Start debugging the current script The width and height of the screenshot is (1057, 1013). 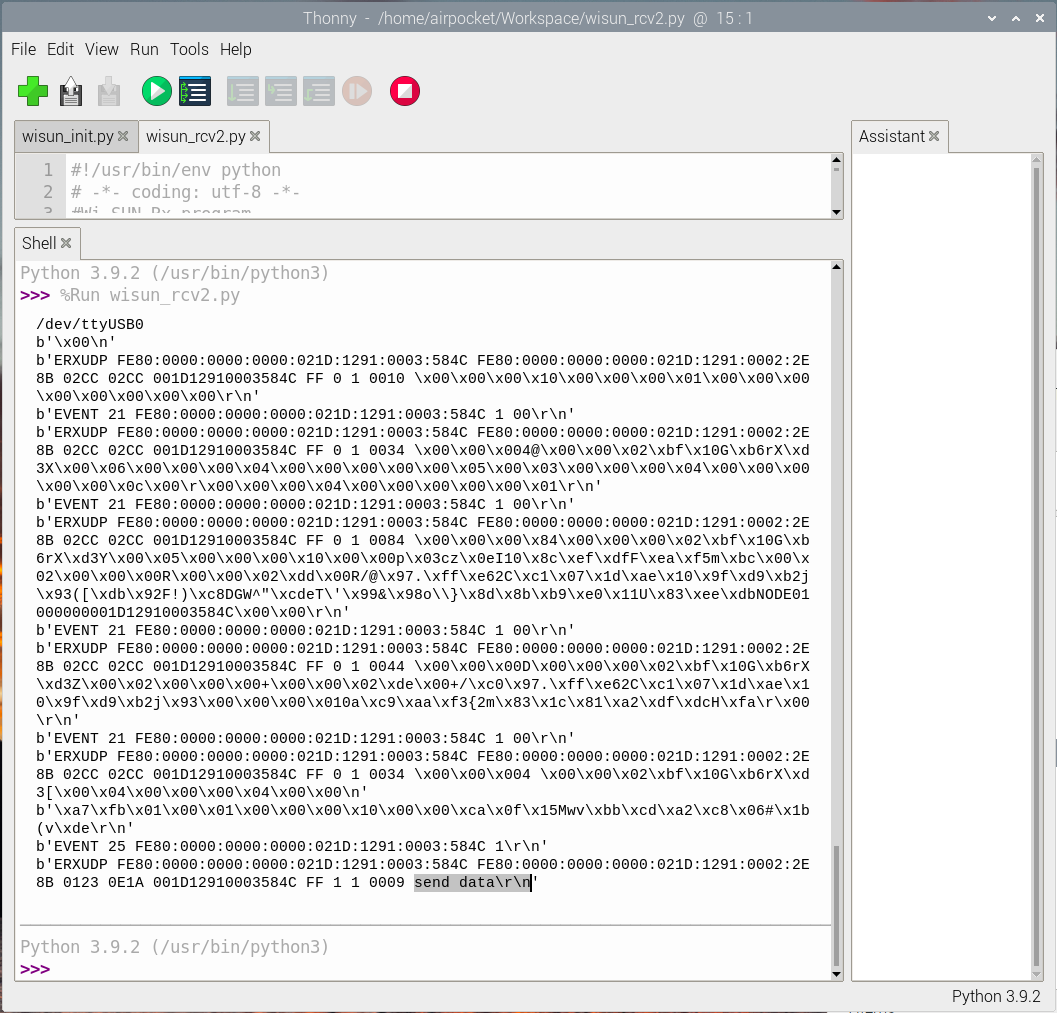(194, 92)
